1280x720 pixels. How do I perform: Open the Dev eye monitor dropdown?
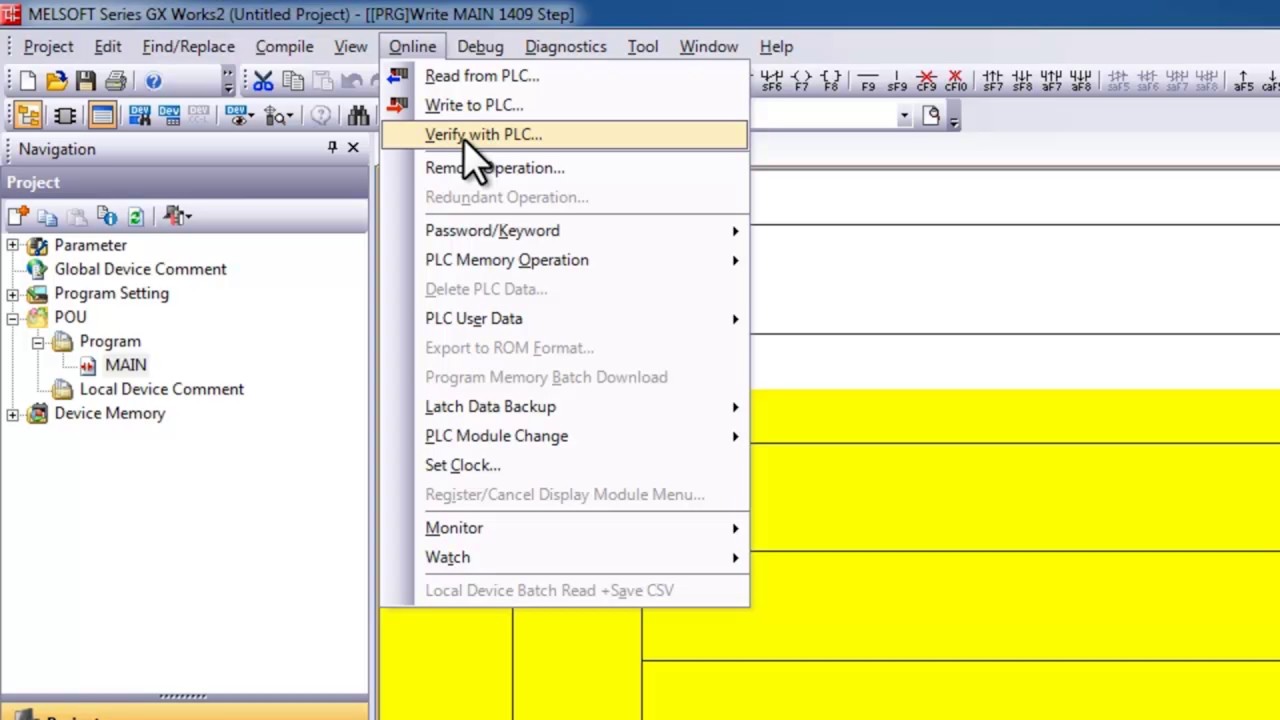click(x=241, y=116)
